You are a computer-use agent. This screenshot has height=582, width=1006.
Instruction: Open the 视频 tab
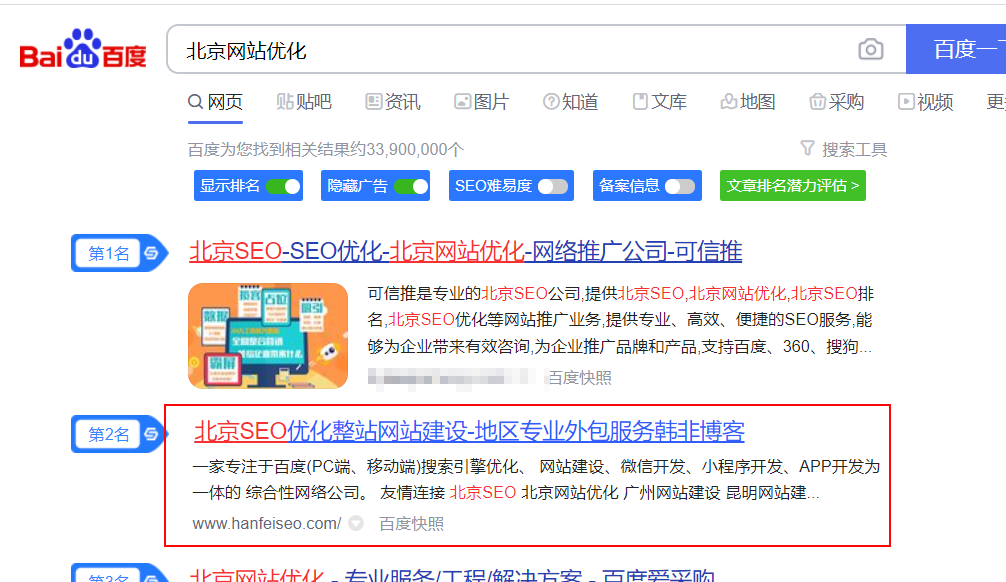[x=925, y=102]
